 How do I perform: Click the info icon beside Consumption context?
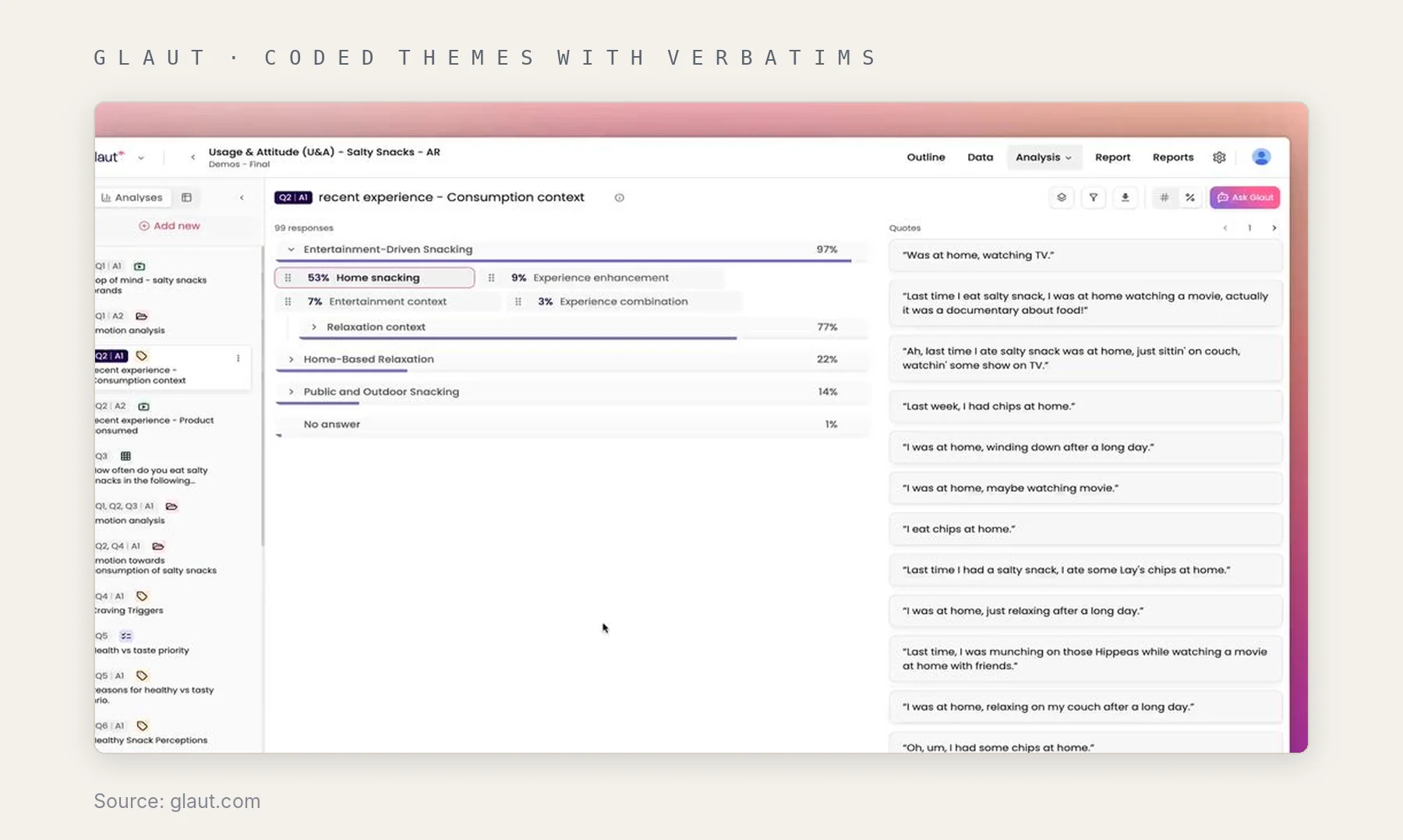point(619,198)
